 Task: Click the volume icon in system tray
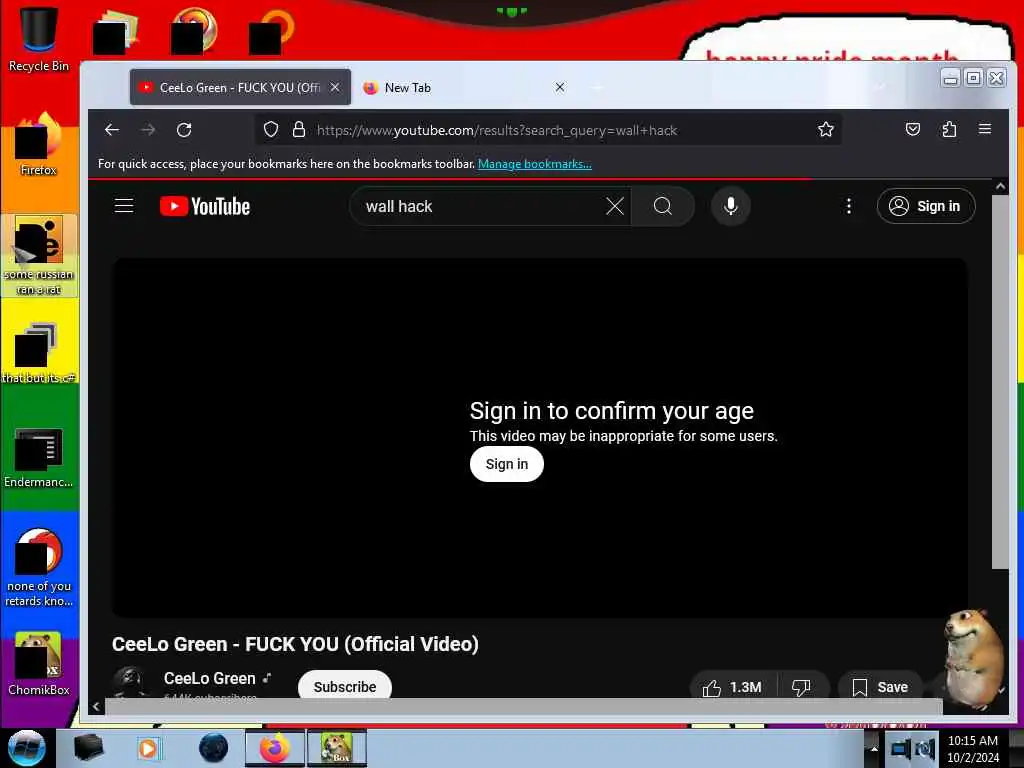point(924,748)
